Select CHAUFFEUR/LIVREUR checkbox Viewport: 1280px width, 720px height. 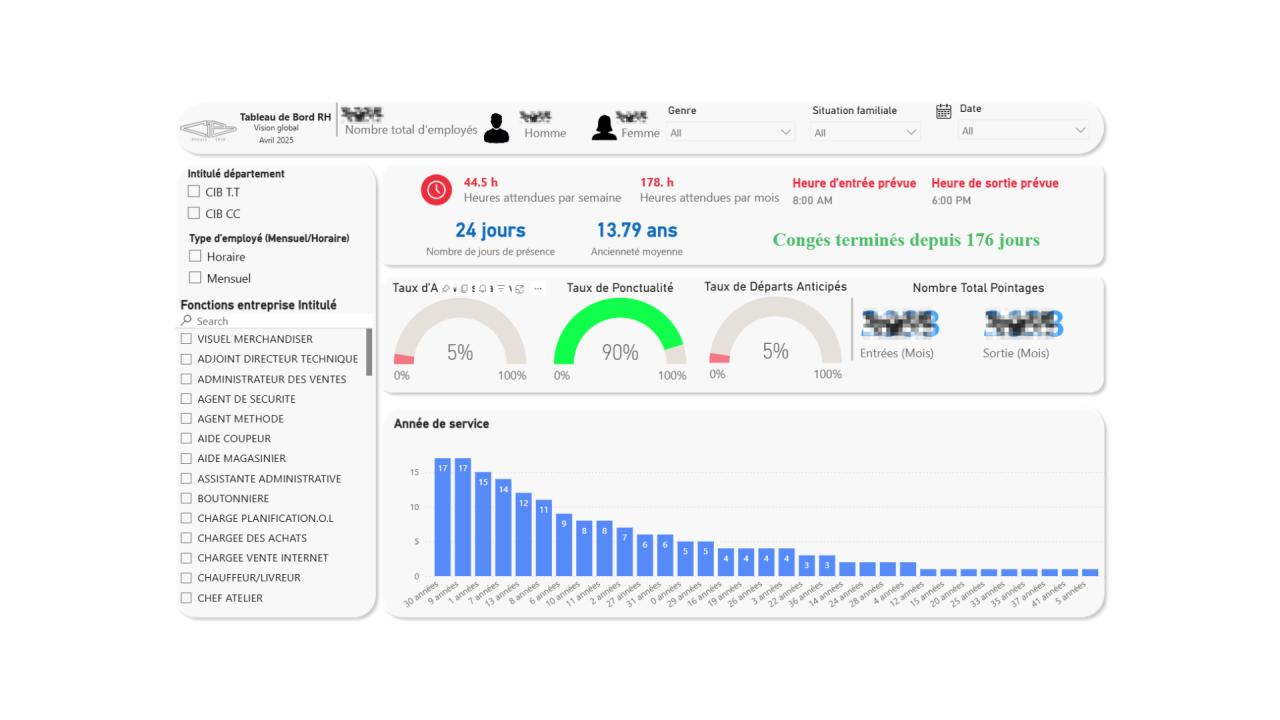[x=186, y=578]
